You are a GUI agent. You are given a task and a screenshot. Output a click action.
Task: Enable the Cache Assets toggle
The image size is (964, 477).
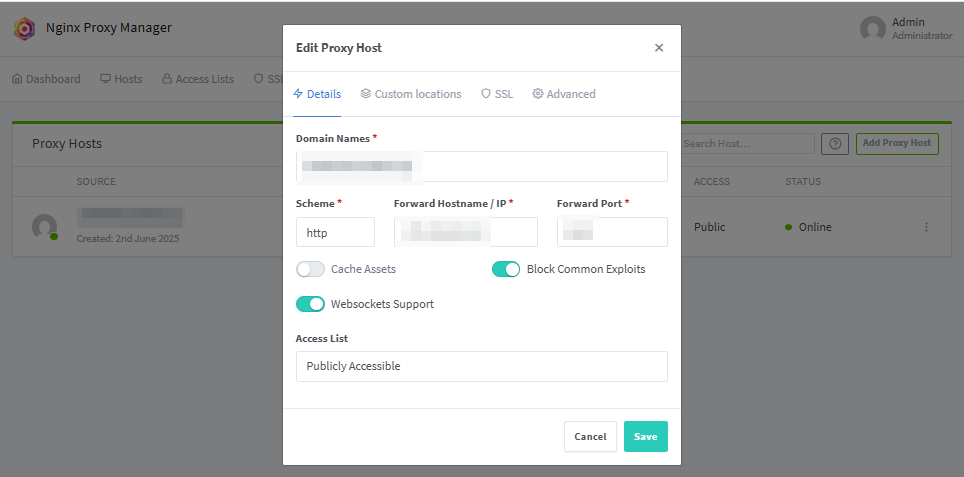tap(311, 269)
